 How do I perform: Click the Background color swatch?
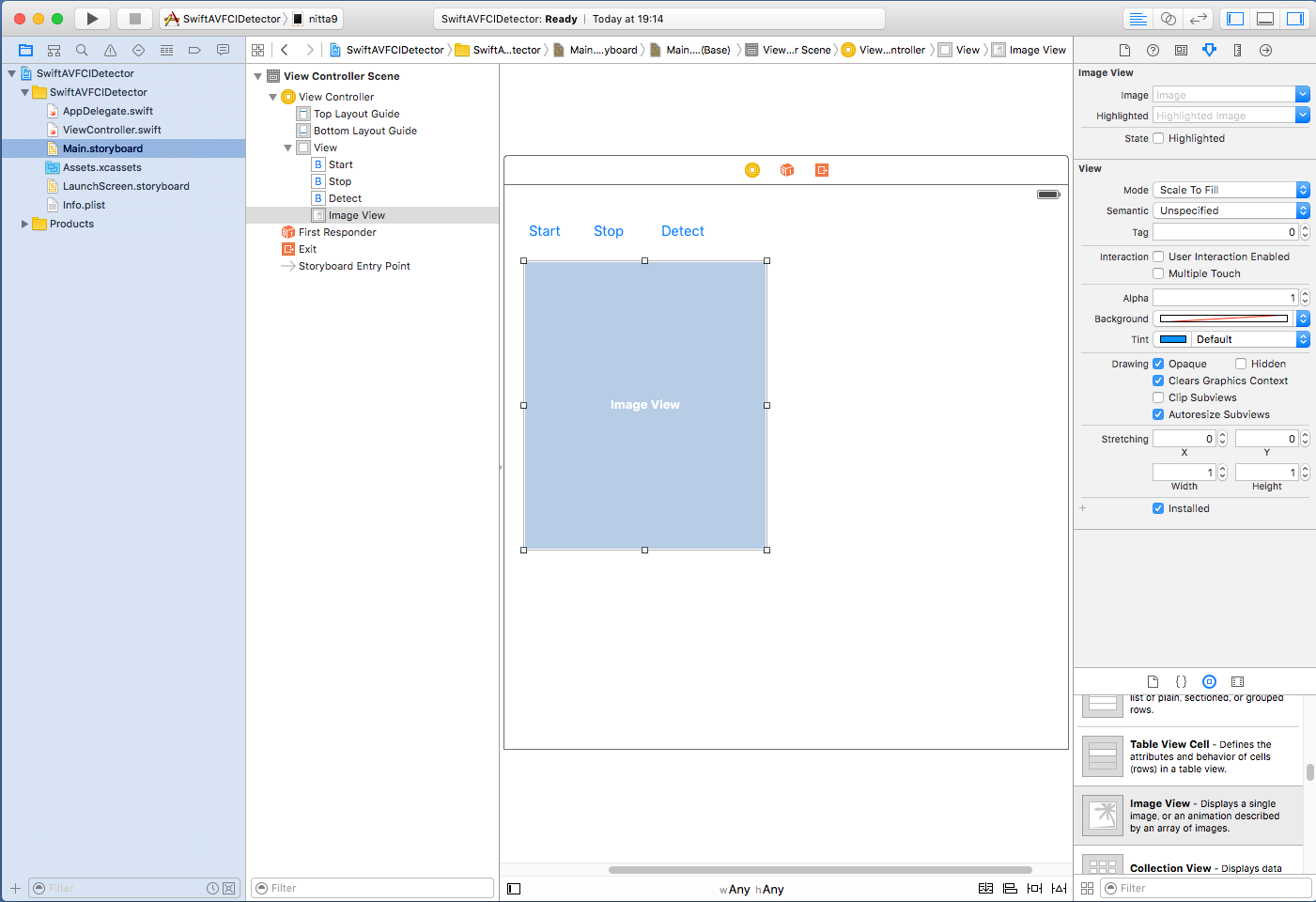click(1223, 319)
